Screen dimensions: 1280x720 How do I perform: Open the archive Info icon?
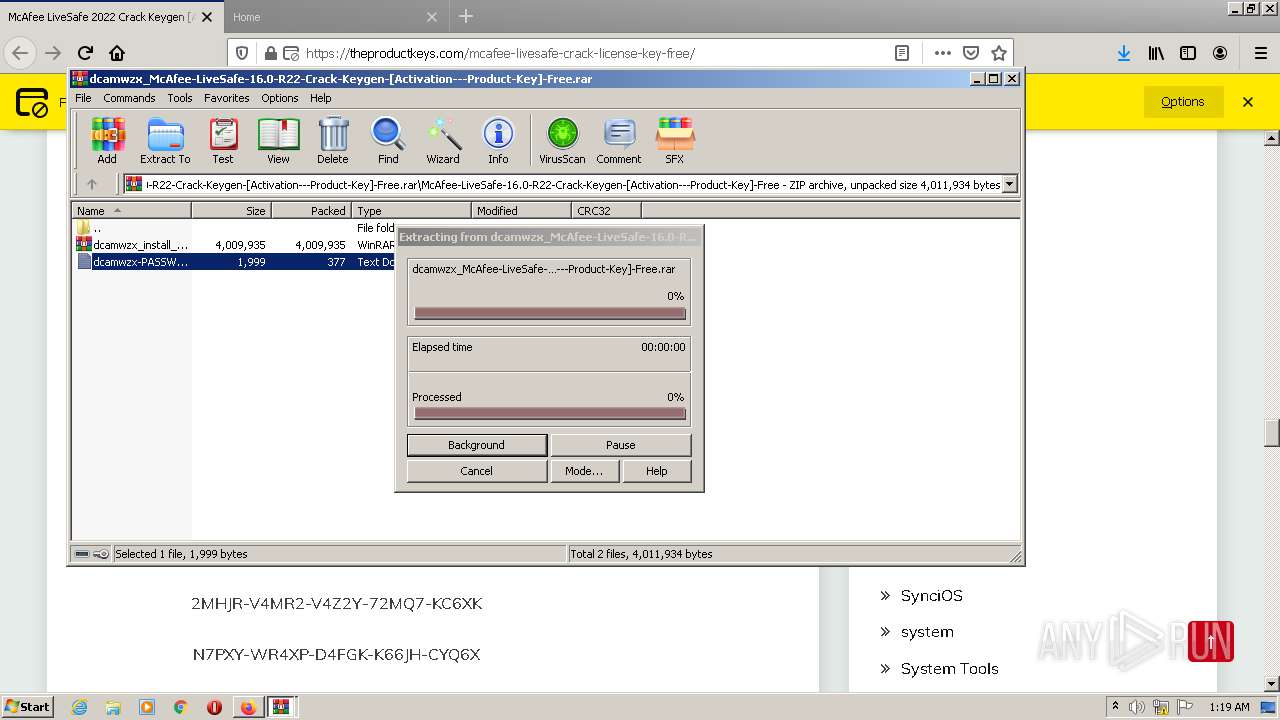498,140
